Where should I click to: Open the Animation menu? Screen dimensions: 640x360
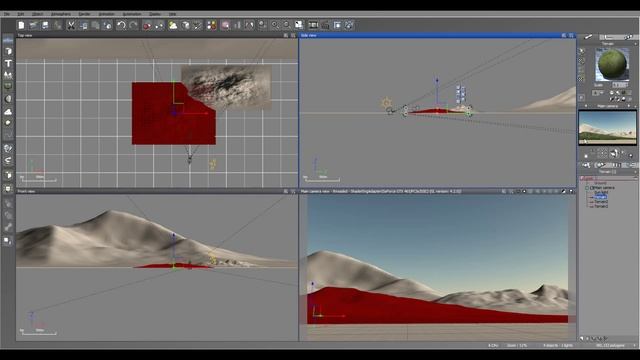pyautogui.click(x=107, y=14)
